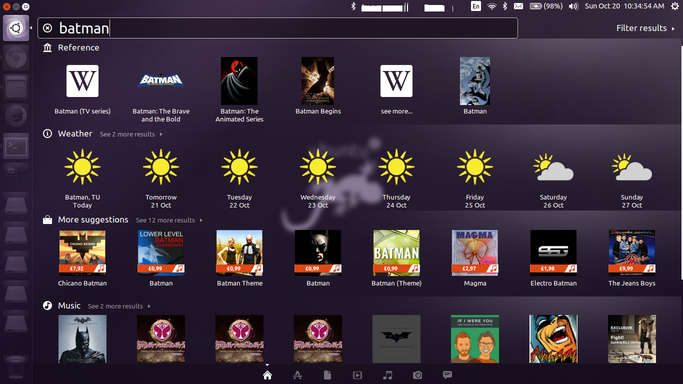
Task: Open the Music lens note icon
Action: pyautogui.click(x=387, y=375)
